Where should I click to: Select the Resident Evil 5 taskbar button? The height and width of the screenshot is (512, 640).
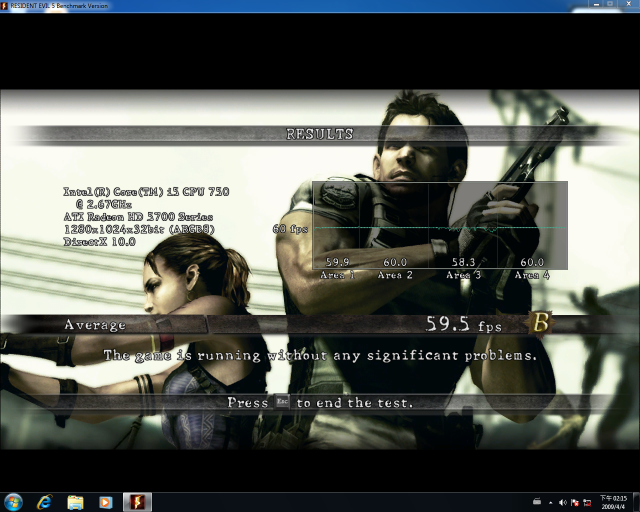coord(138,502)
